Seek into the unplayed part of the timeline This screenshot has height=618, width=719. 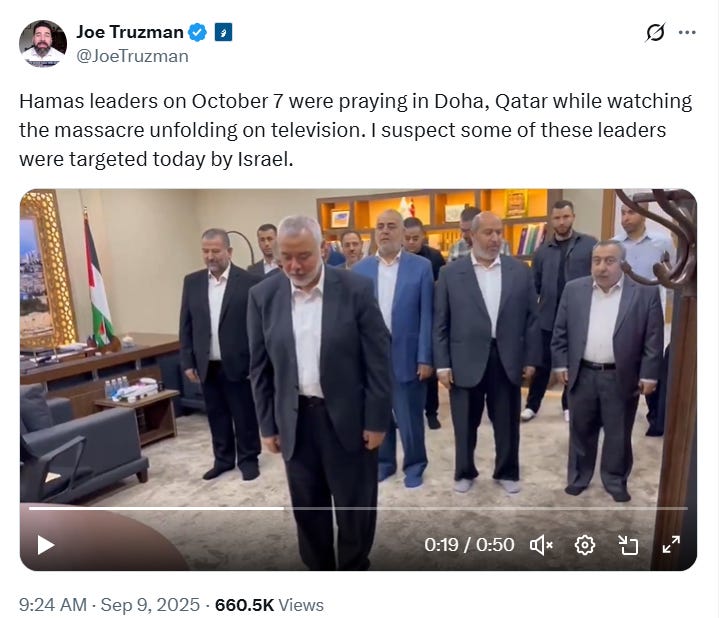point(486,508)
